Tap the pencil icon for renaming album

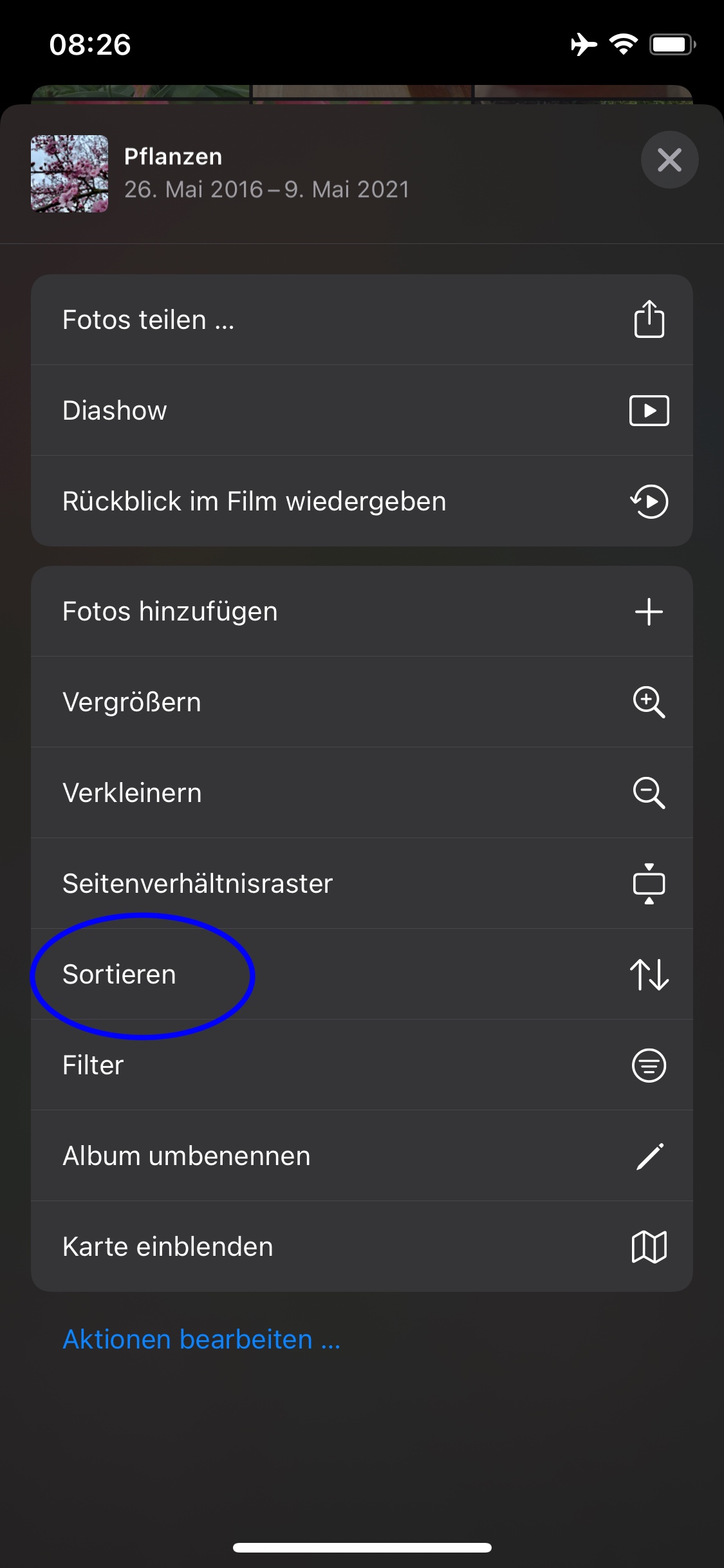[649, 1156]
